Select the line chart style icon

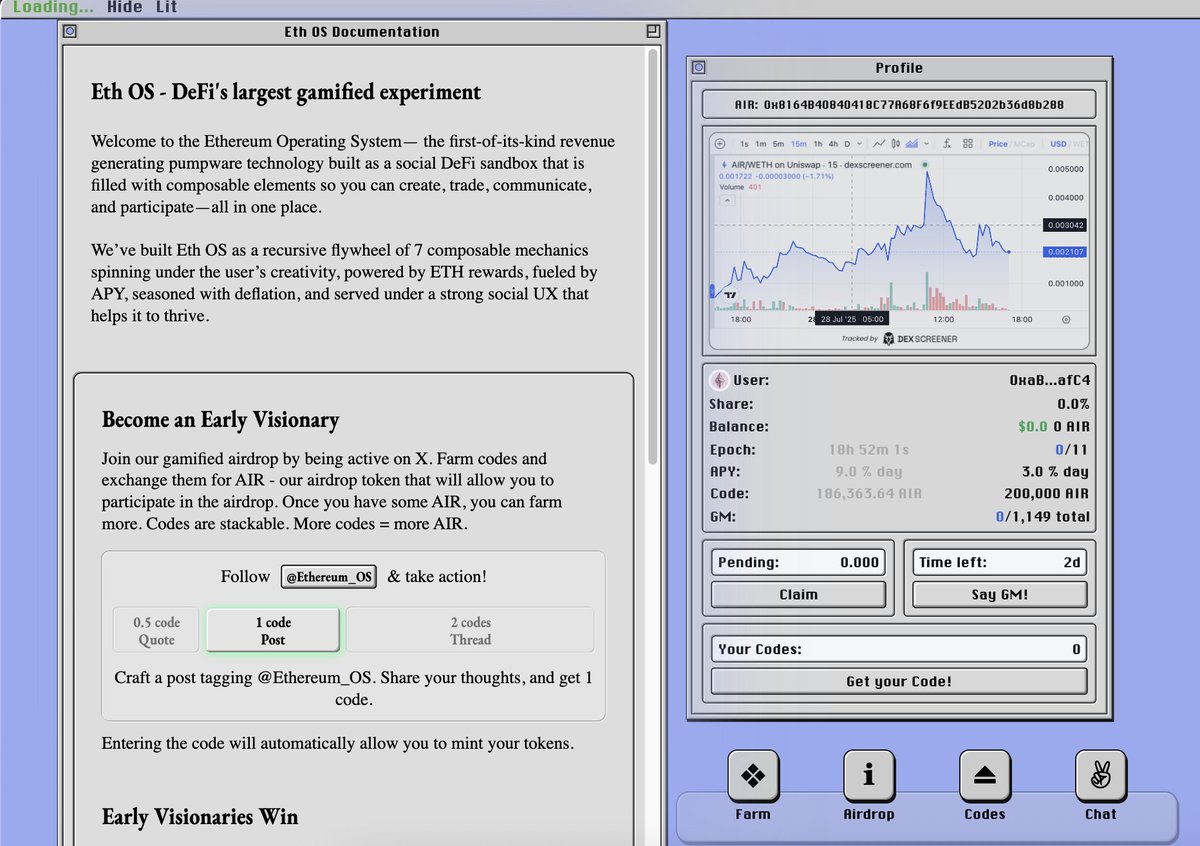879,144
